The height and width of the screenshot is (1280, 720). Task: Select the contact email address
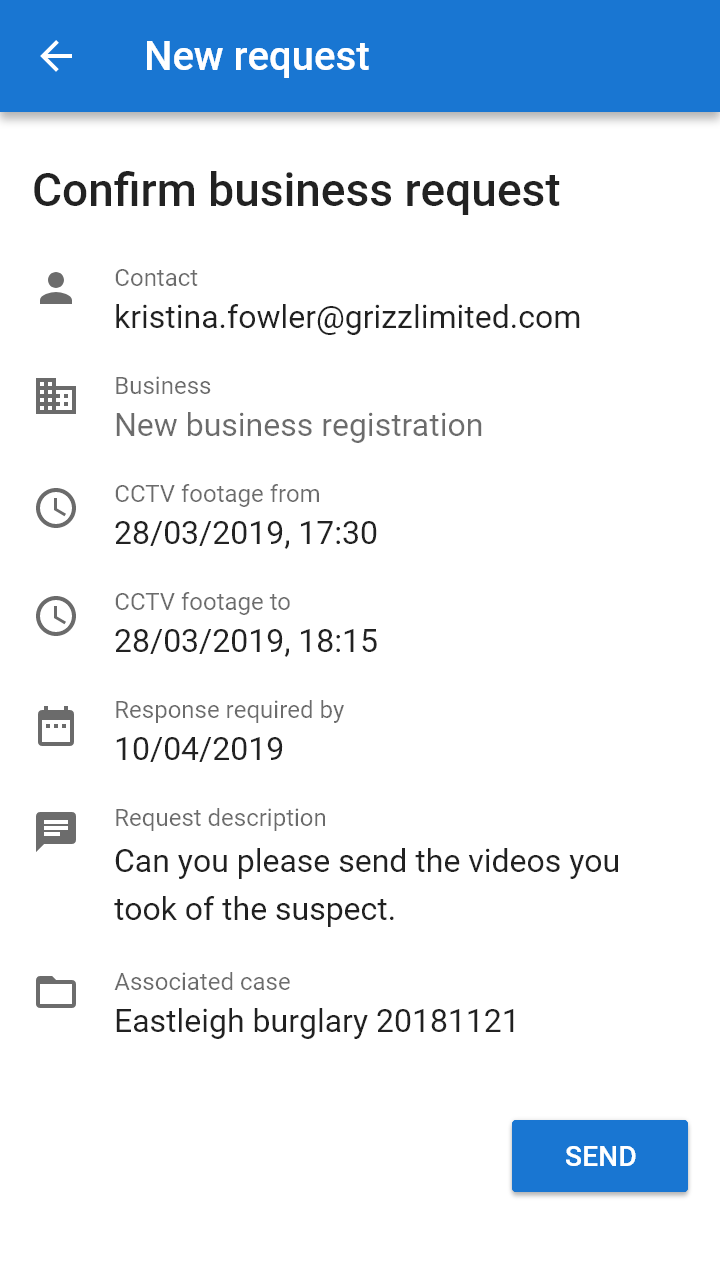tap(348, 317)
